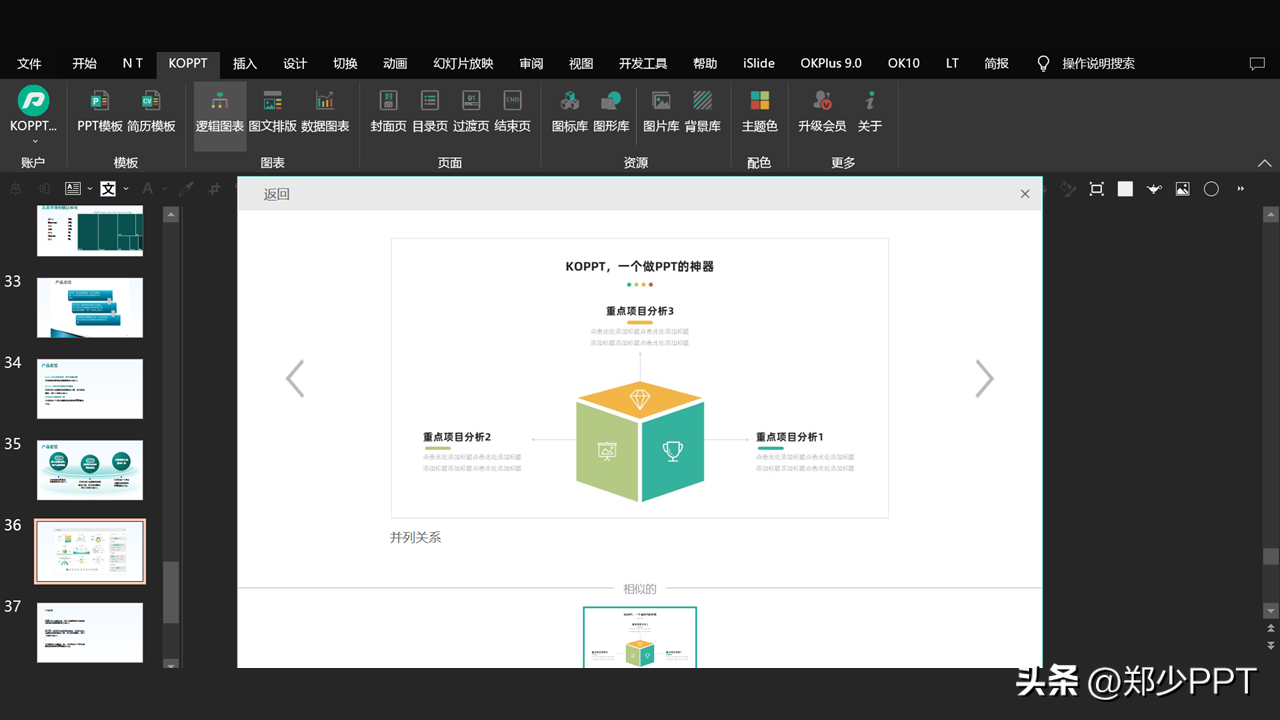The width and height of the screenshot is (1280, 720).
Task: Click the magic lamp icon
Action: (x=1154, y=189)
